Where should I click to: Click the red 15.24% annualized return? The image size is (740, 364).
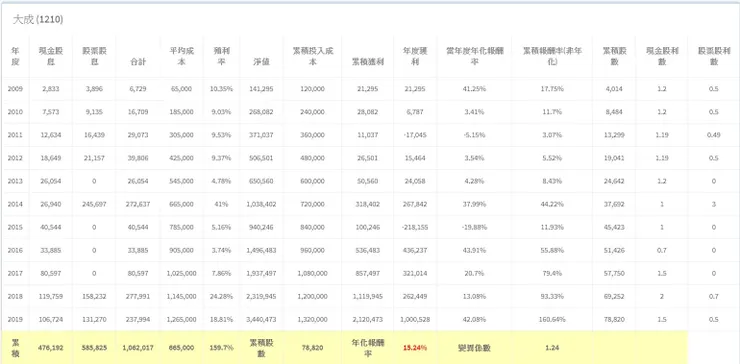tap(415, 347)
